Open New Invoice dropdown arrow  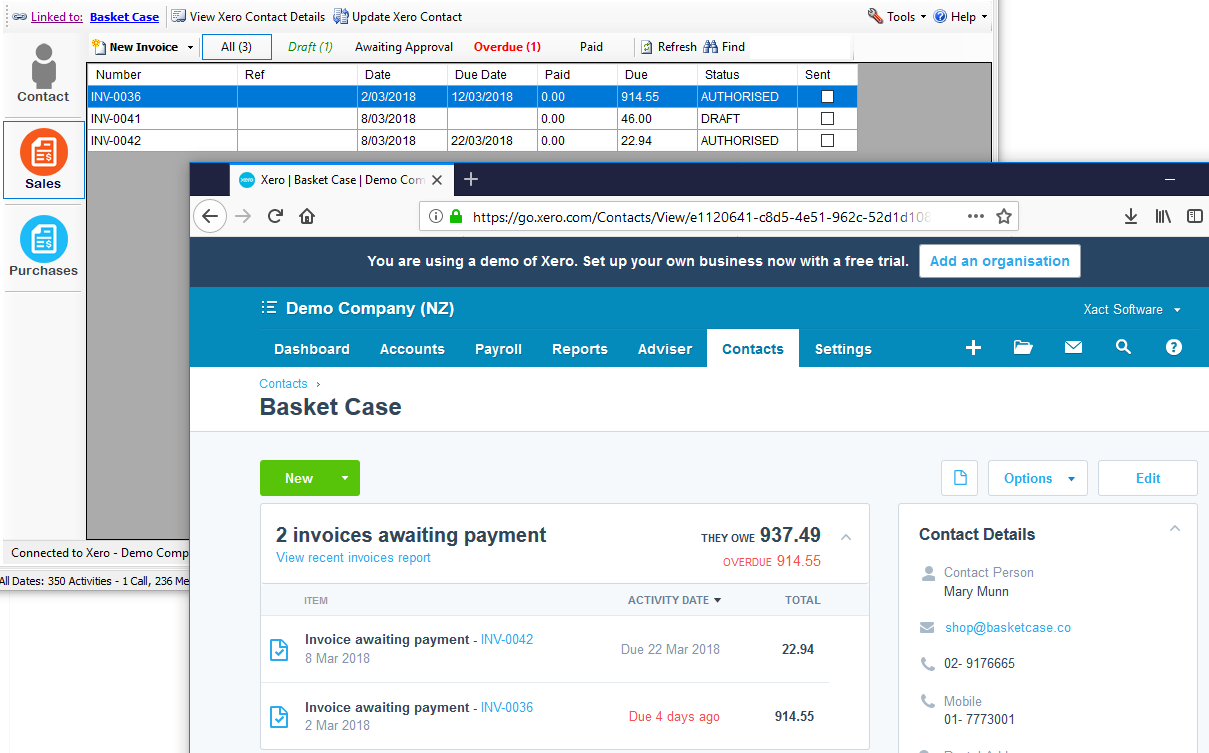(x=190, y=47)
